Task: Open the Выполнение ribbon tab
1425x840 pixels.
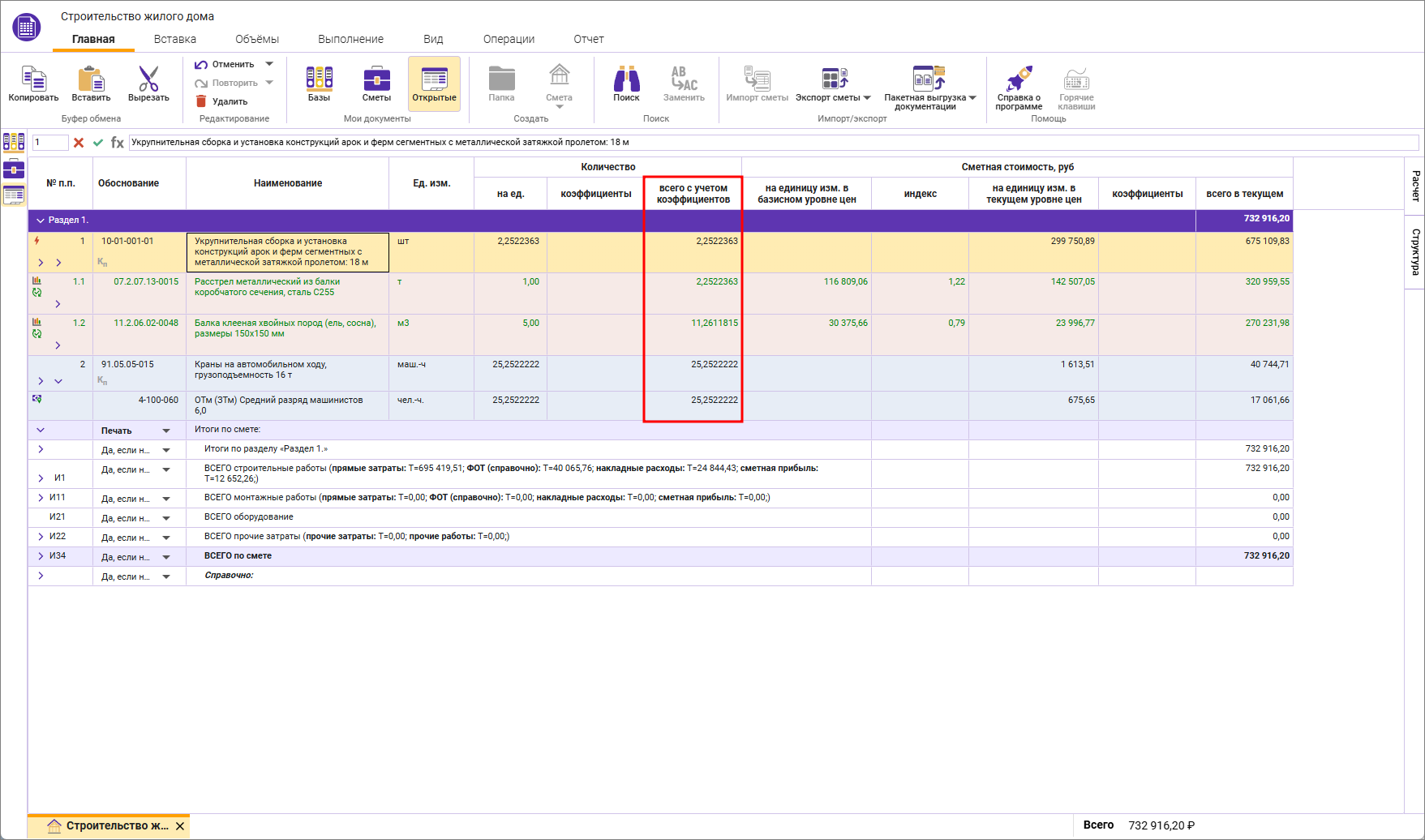Action: click(350, 39)
